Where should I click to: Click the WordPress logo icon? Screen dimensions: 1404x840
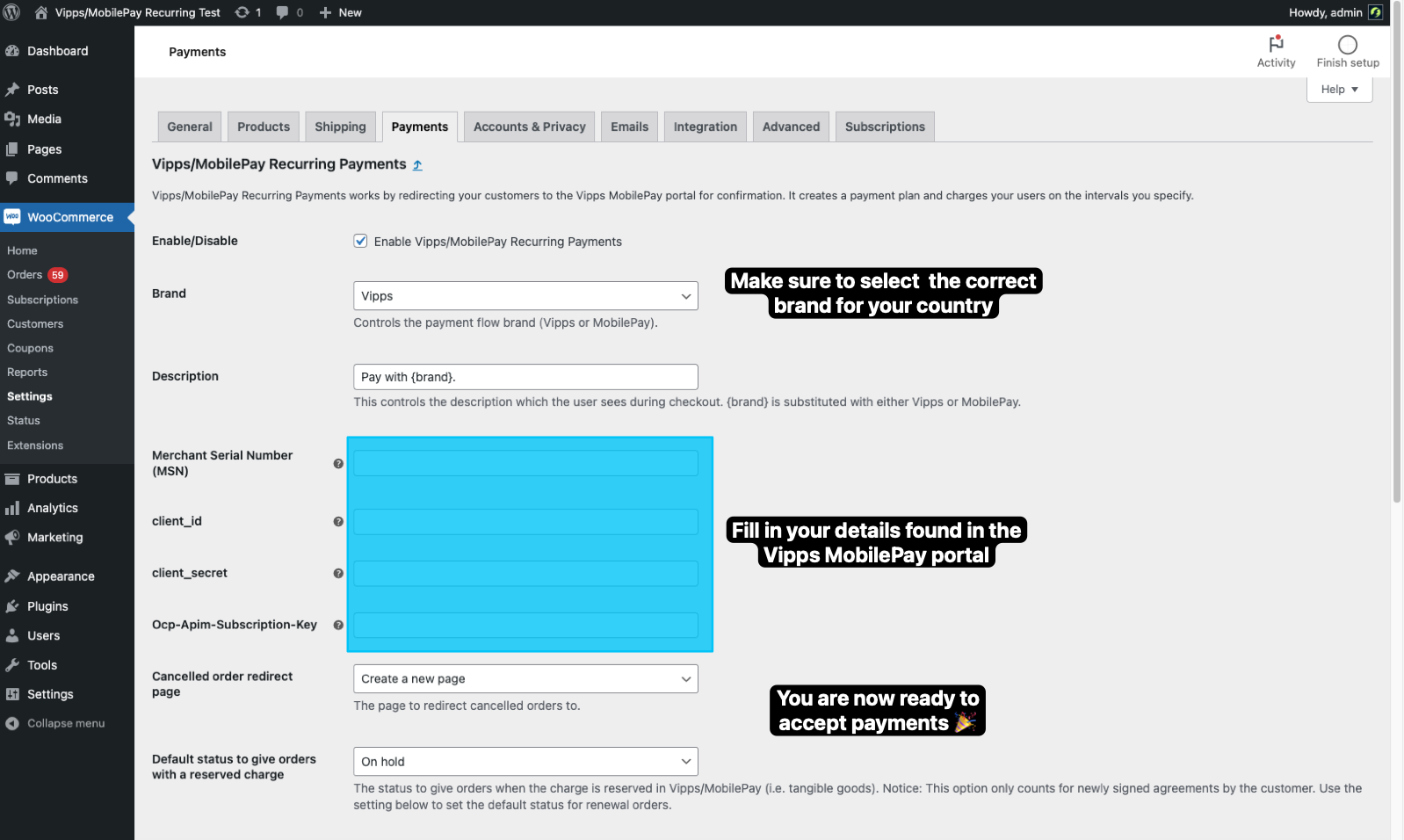click(11, 12)
